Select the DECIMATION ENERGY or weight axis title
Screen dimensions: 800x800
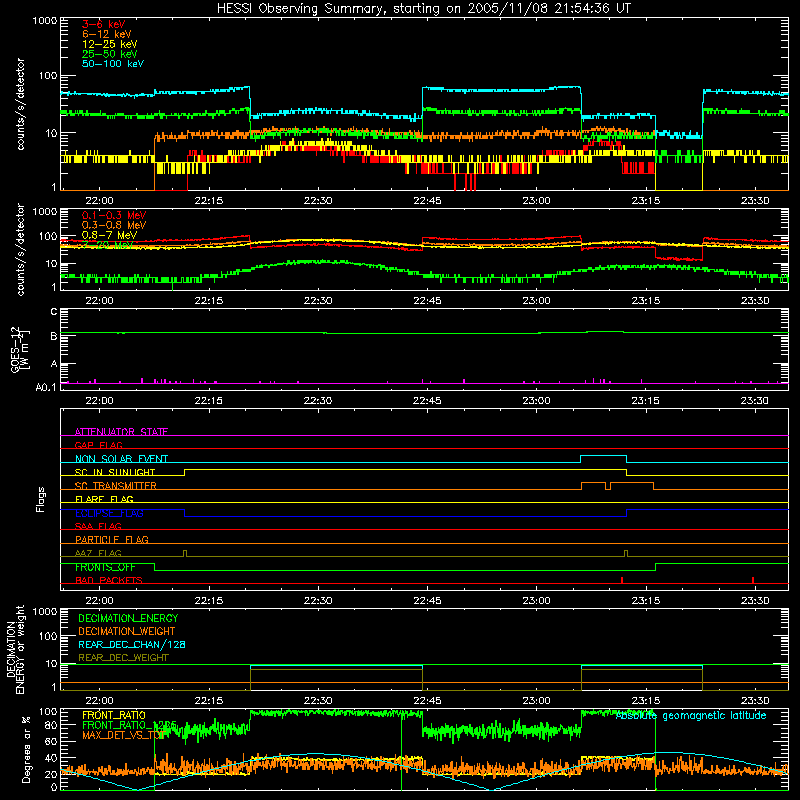(x=15, y=650)
